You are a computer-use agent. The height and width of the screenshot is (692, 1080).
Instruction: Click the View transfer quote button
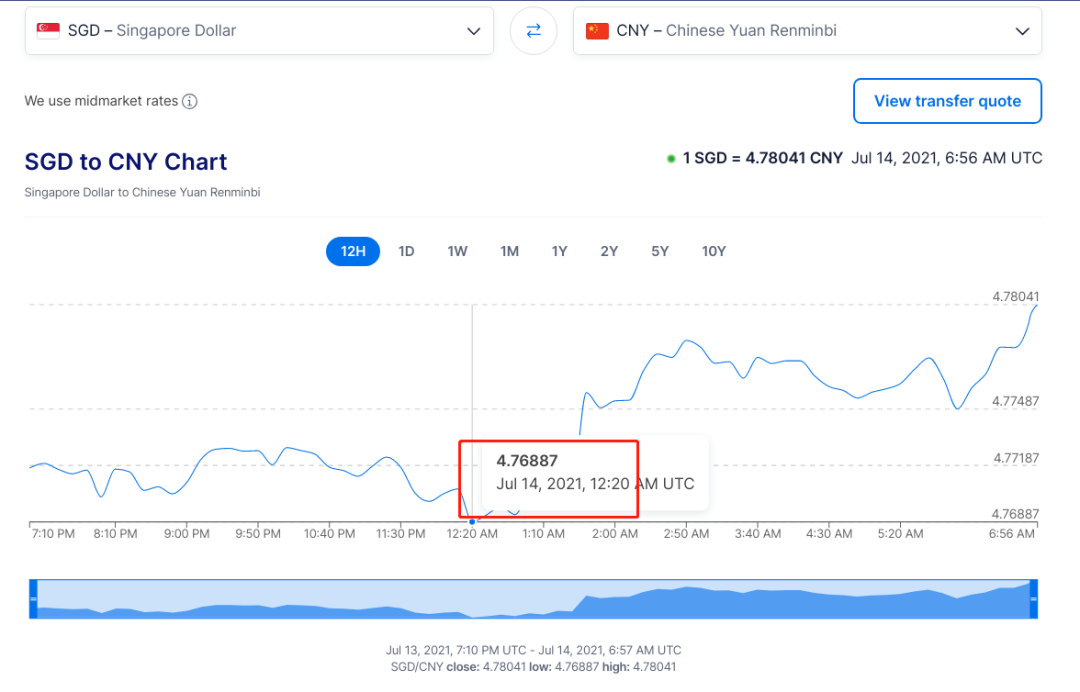click(947, 101)
